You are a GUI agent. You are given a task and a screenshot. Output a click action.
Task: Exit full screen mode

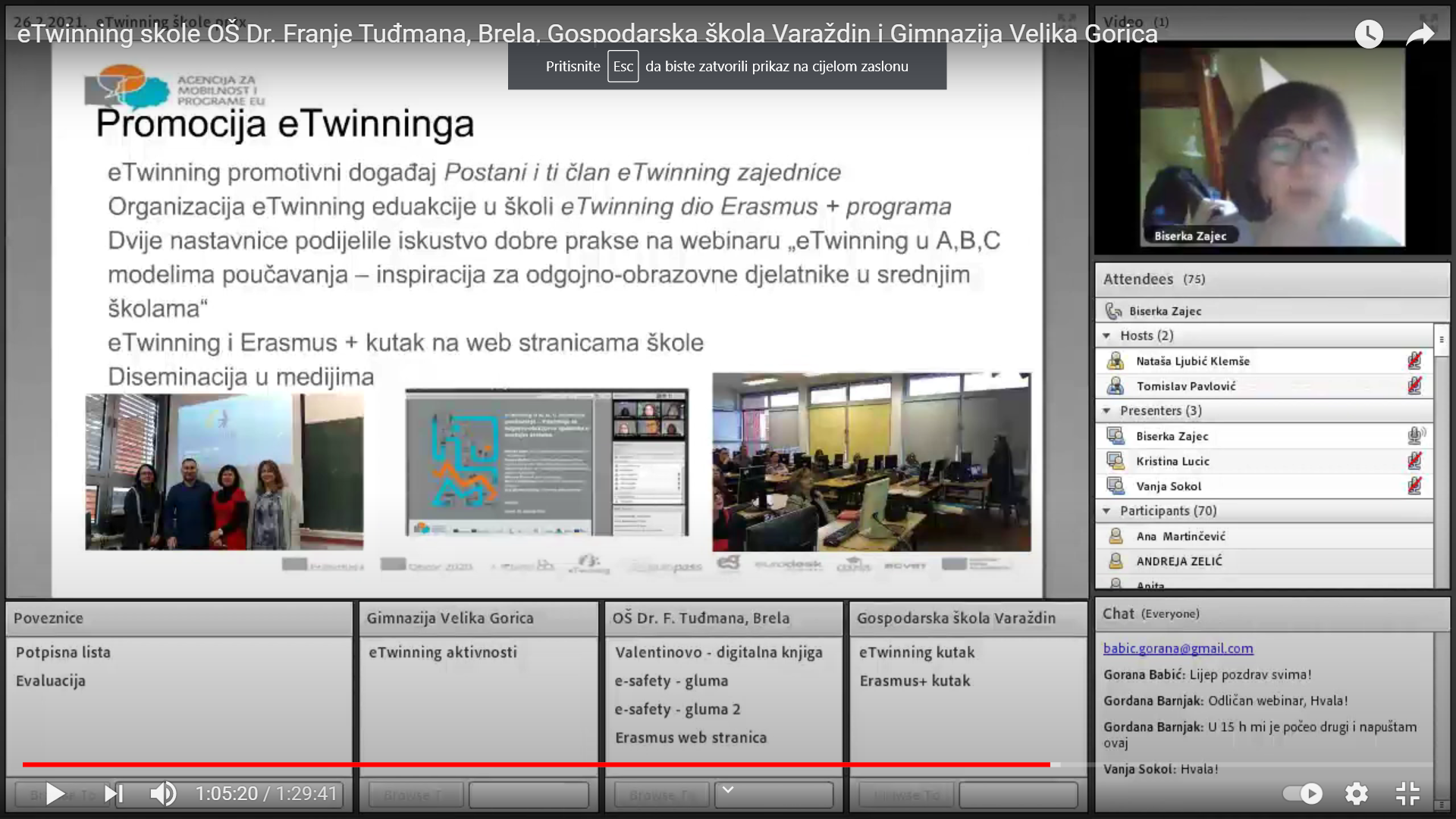(x=1407, y=794)
